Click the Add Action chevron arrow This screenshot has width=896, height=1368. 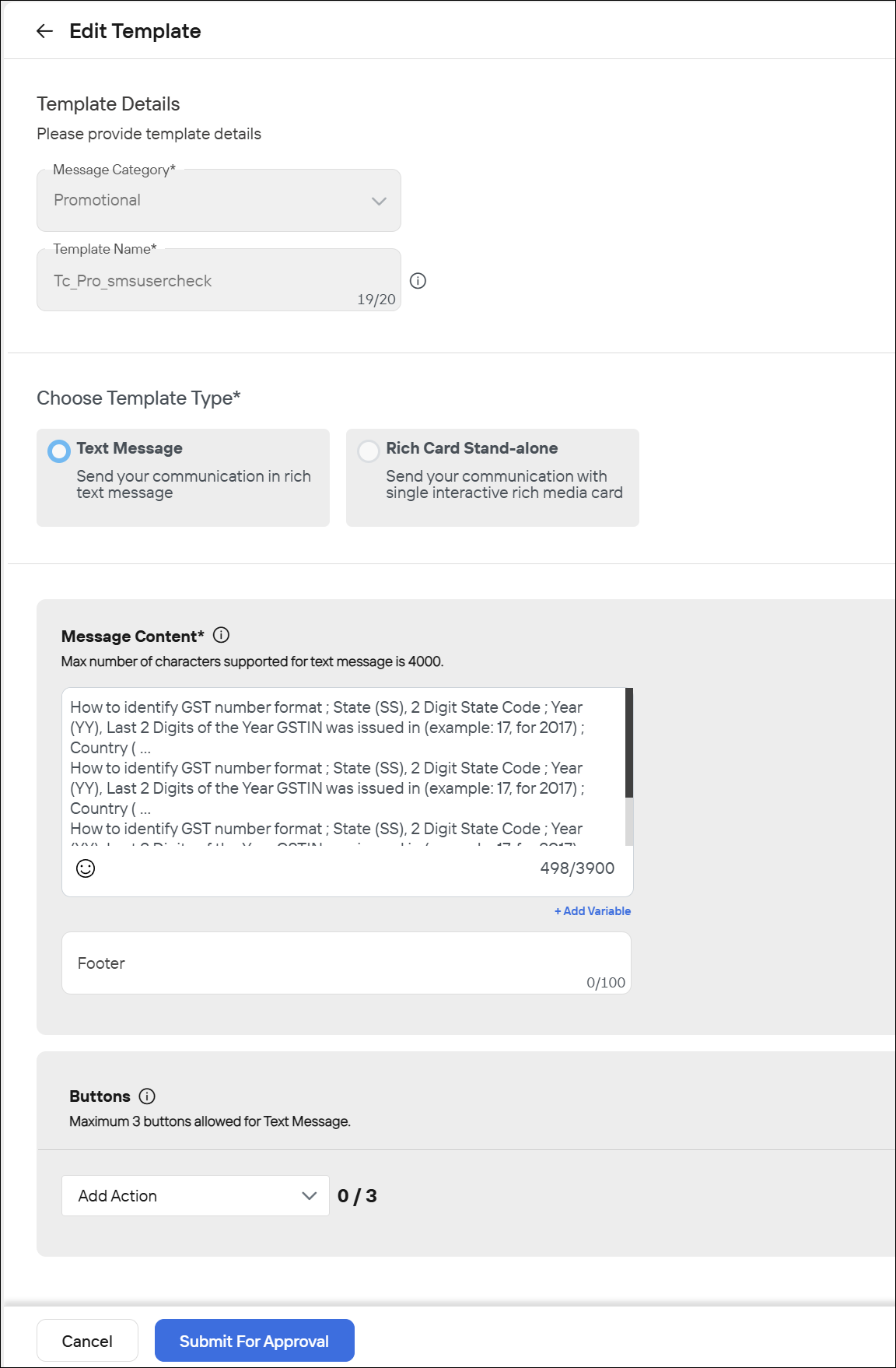pyautogui.click(x=310, y=1196)
